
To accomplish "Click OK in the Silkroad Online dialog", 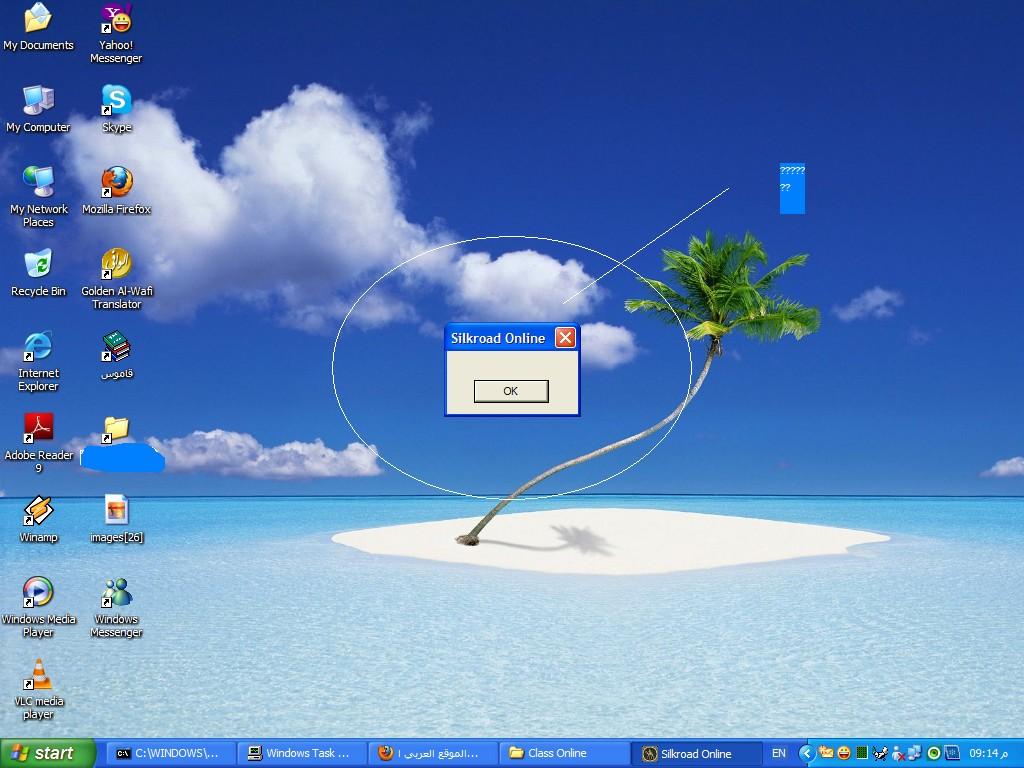I will tap(510, 391).
